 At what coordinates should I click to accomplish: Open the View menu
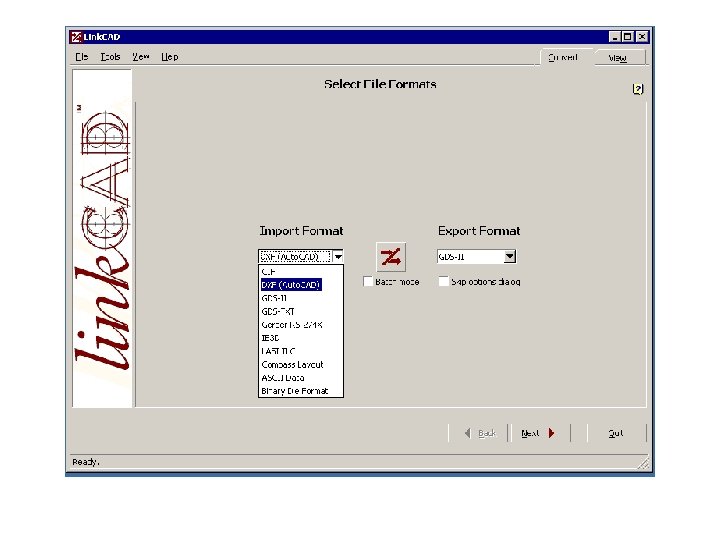141,57
